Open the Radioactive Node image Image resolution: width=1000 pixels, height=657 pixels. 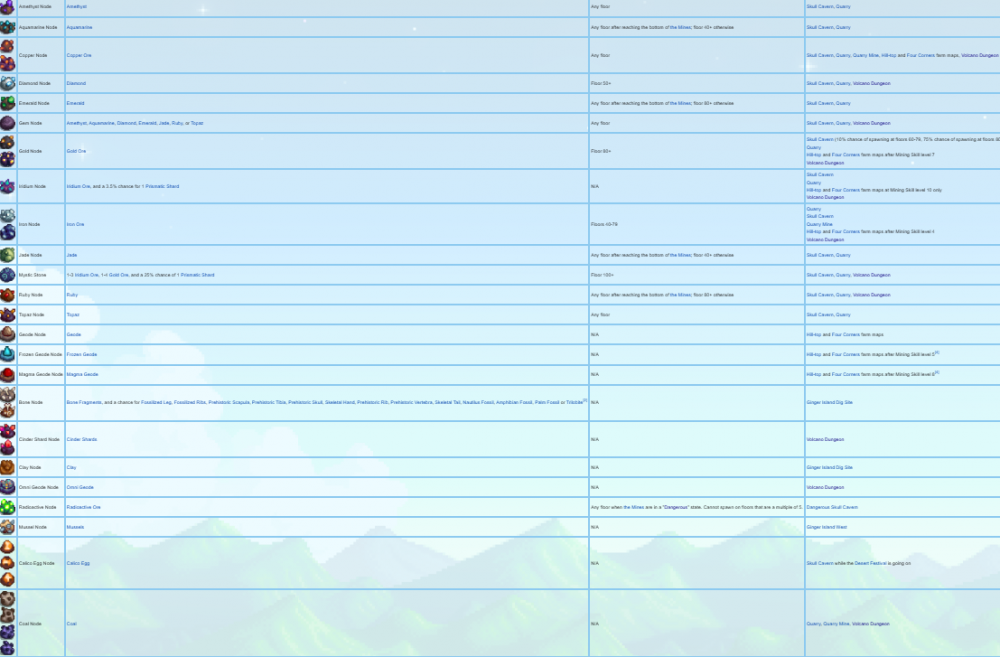[x=8, y=507]
